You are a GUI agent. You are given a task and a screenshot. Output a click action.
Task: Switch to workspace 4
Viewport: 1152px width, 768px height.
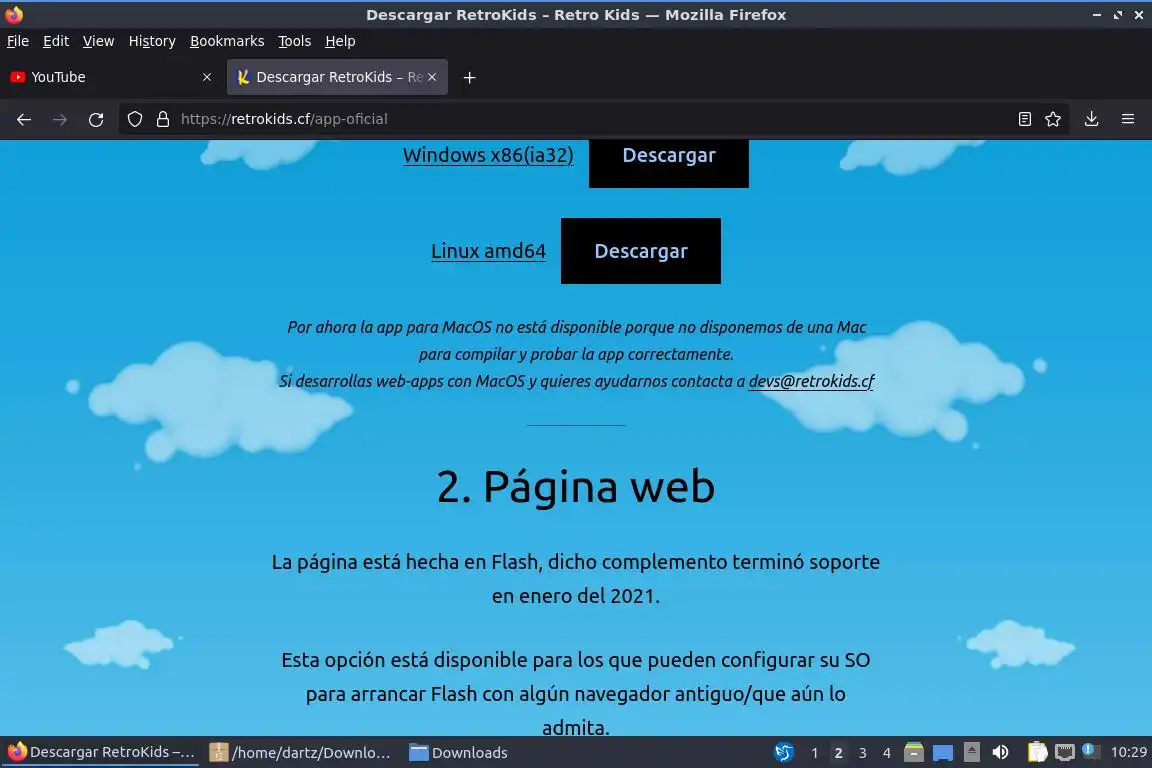pos(887,753)
